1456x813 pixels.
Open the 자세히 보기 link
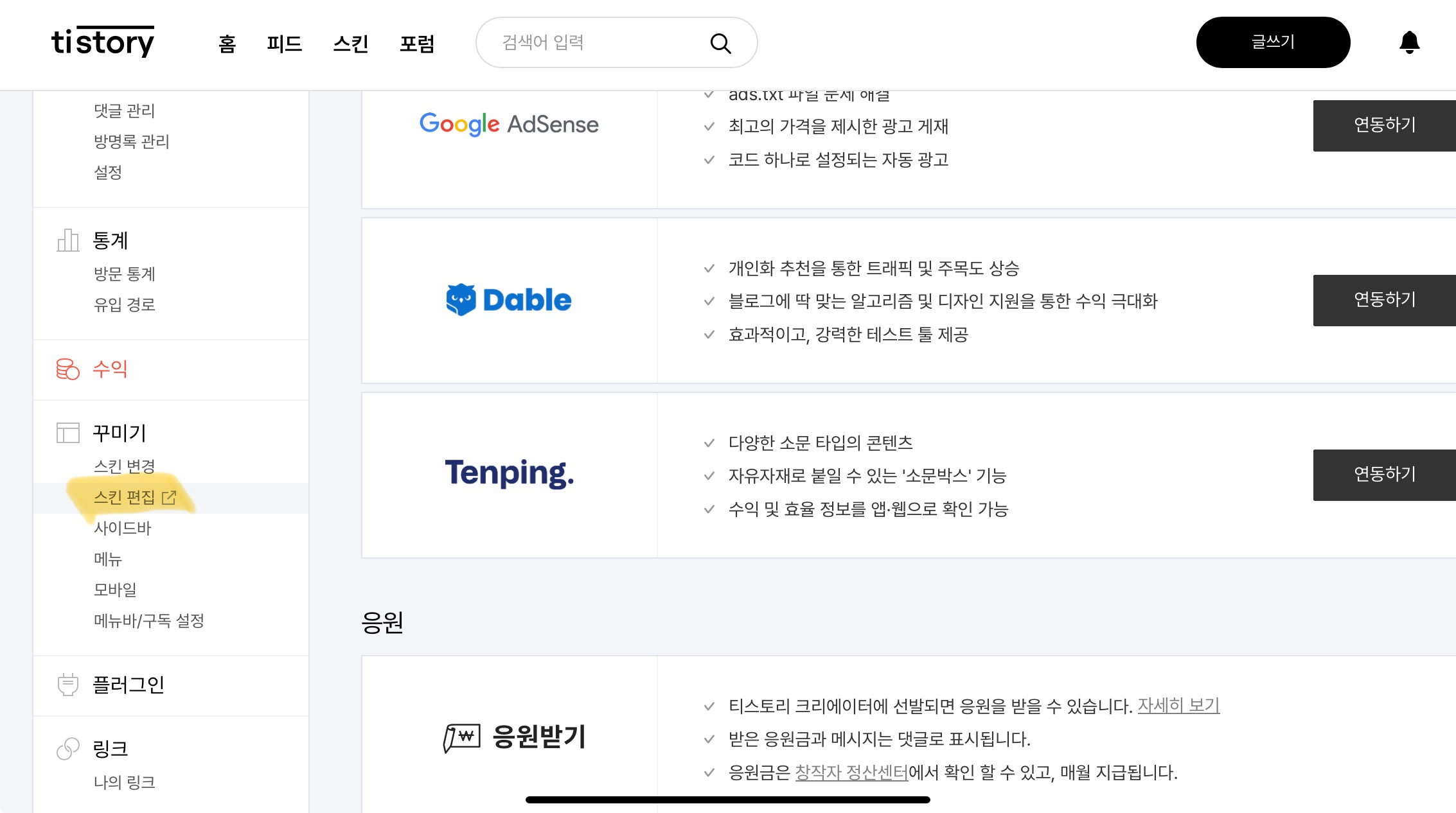point(1178,706)
